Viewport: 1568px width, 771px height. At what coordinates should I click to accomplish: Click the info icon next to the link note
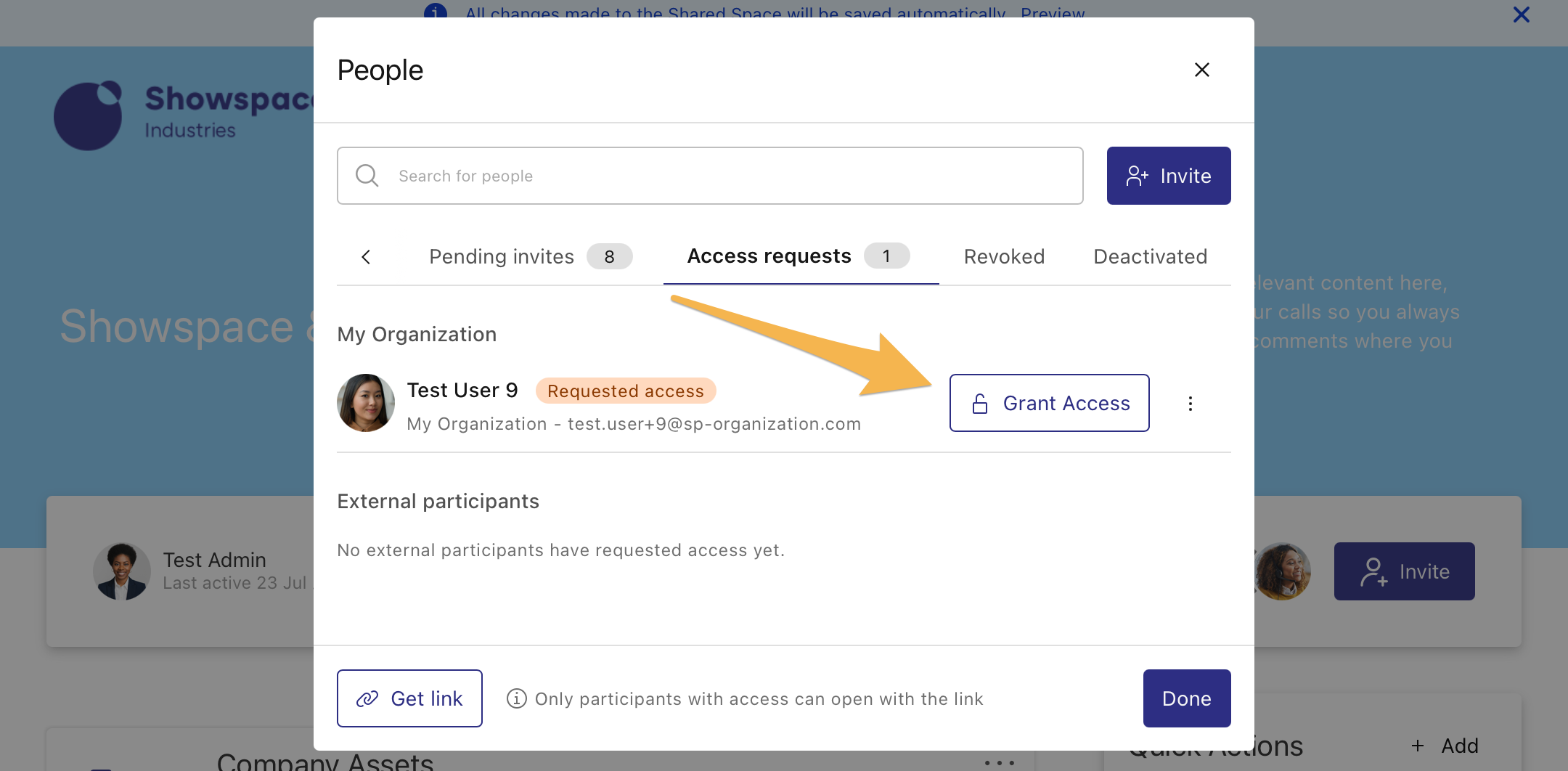point(516,698)
